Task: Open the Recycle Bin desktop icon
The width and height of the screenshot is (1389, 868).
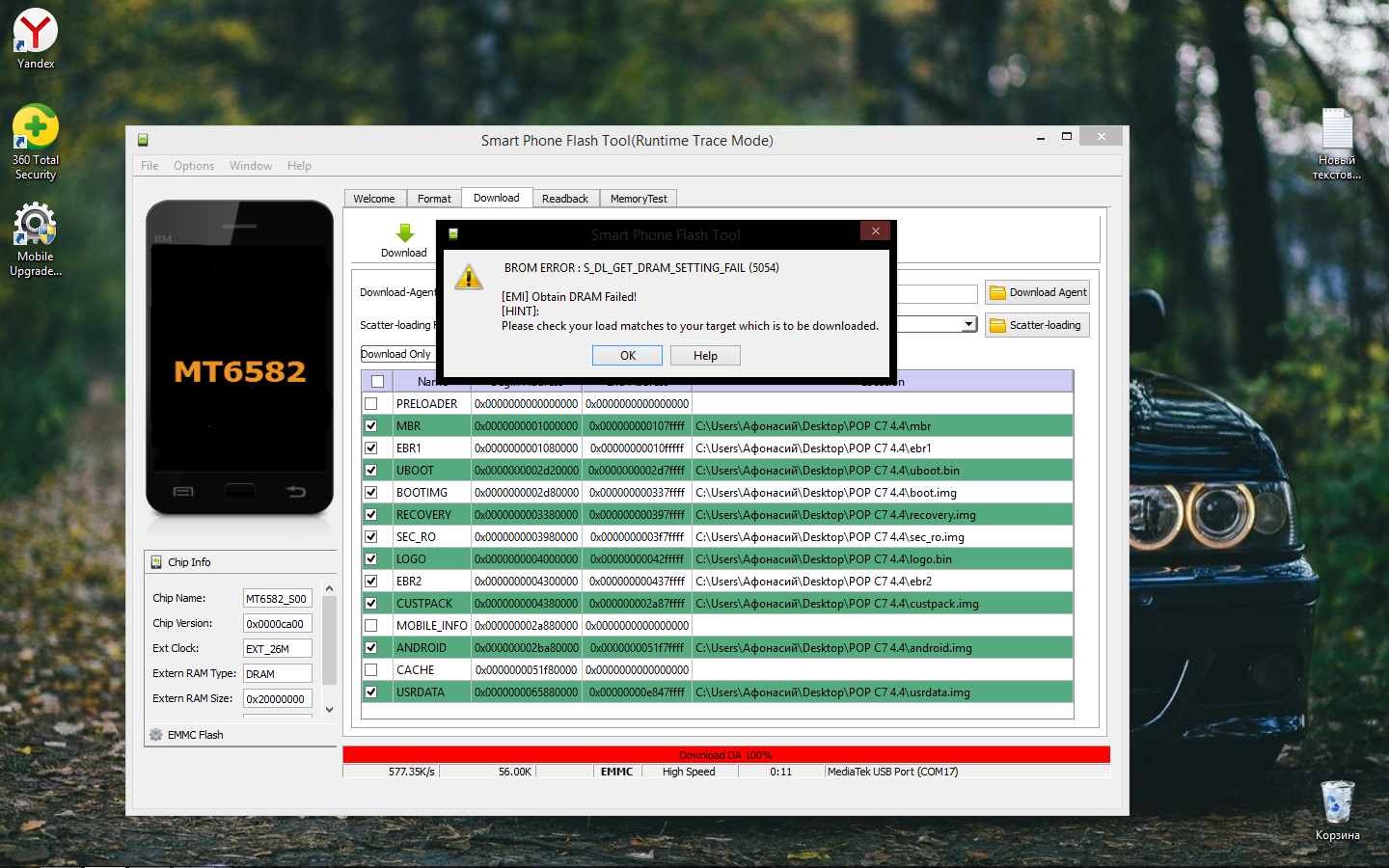Action: [1337, 802]
